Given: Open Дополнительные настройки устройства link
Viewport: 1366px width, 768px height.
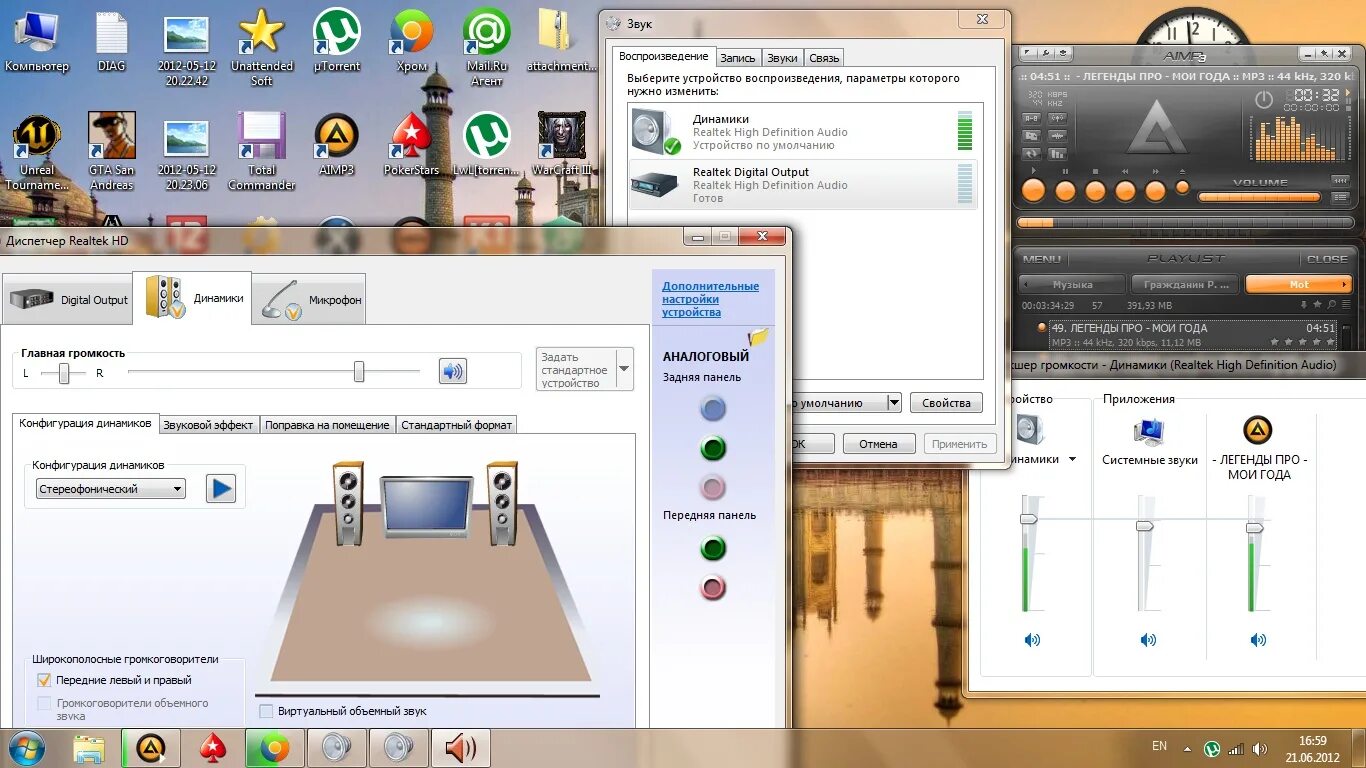Looking at the screenshot, I should click(710, 299).
